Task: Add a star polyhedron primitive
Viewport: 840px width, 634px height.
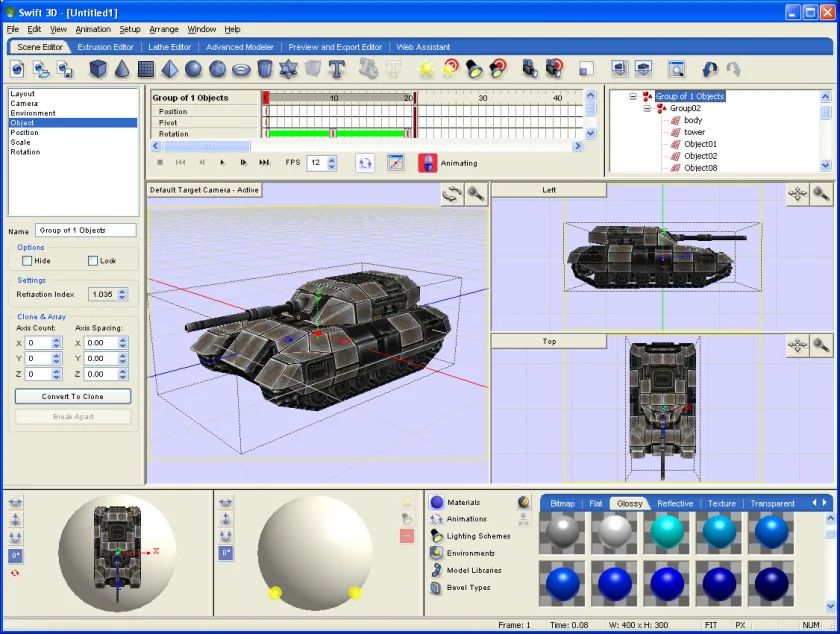Action: coord(289,69)
